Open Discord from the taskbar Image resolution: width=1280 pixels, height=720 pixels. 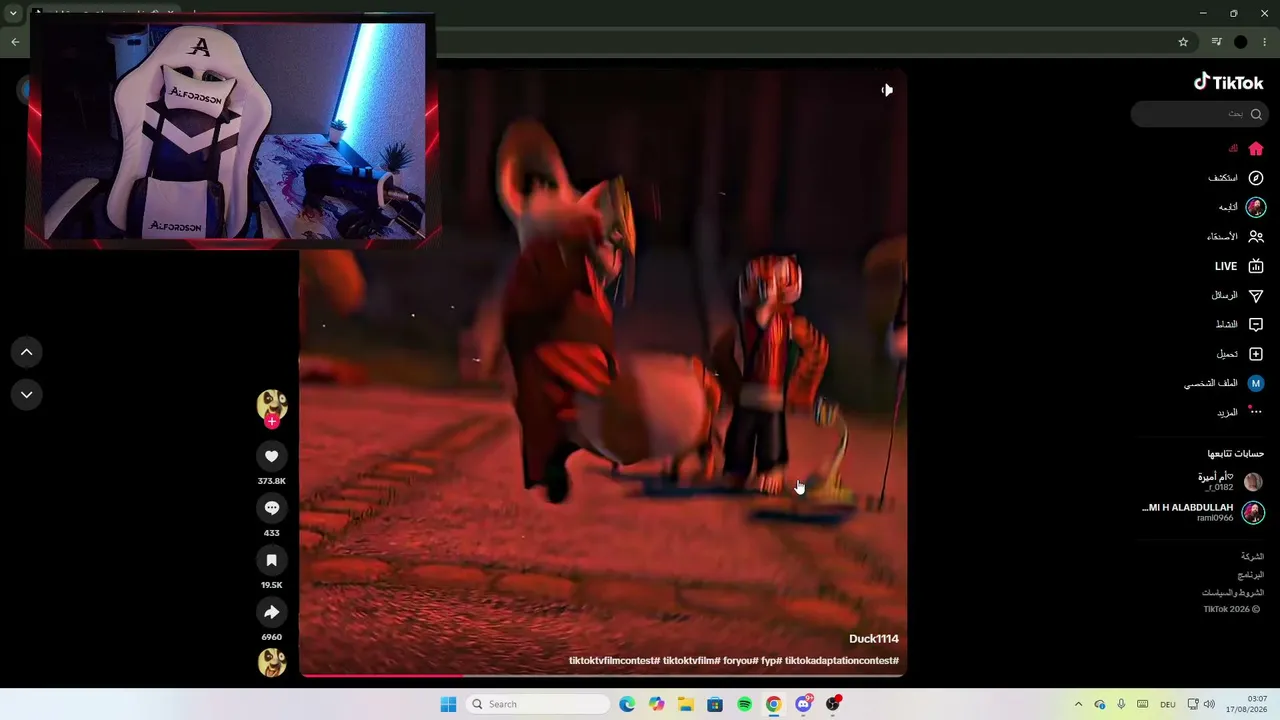click(x=803, y=704)
